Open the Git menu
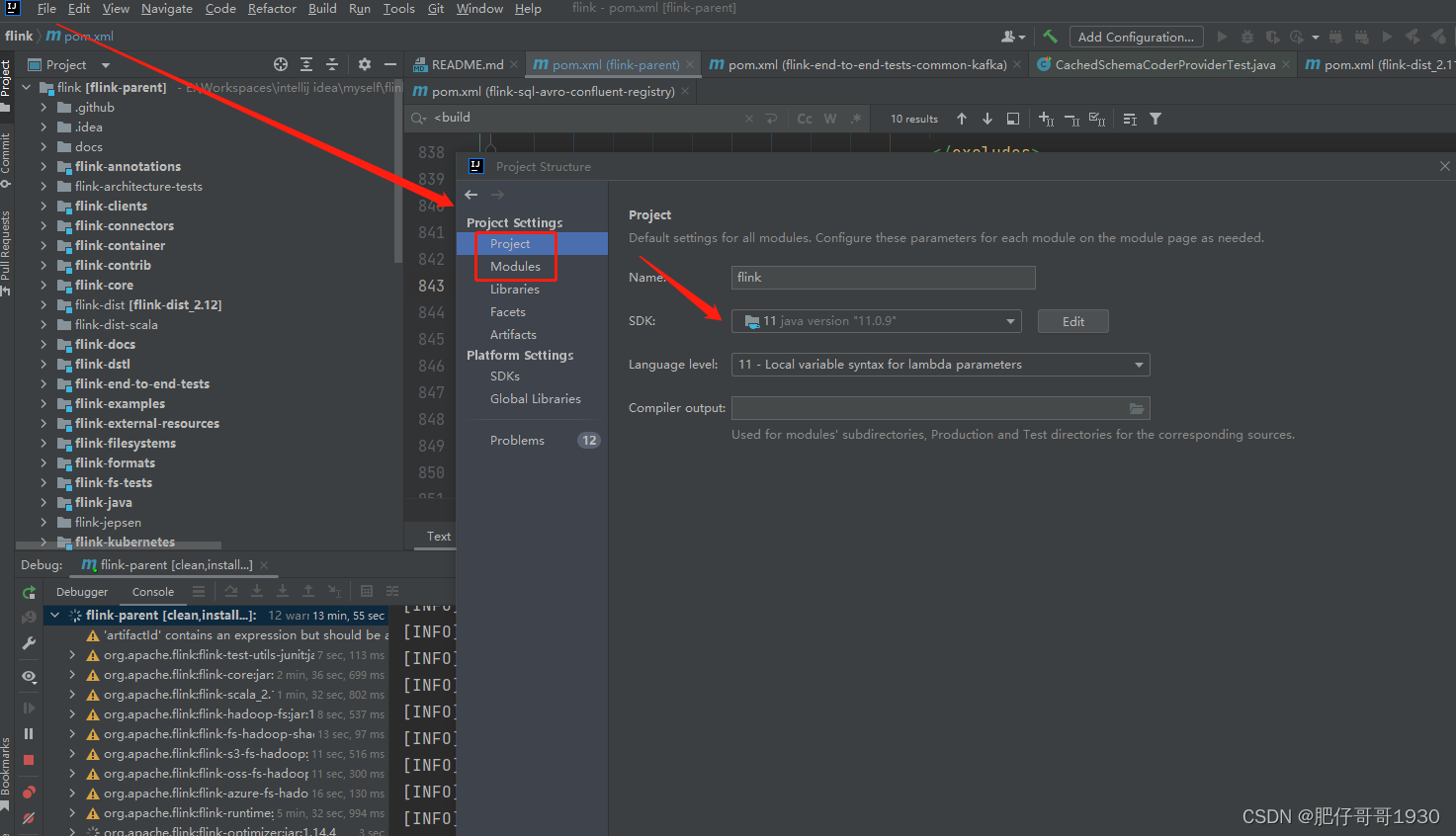This screenshot has width=1456, height=836. [x=436, y=9]
